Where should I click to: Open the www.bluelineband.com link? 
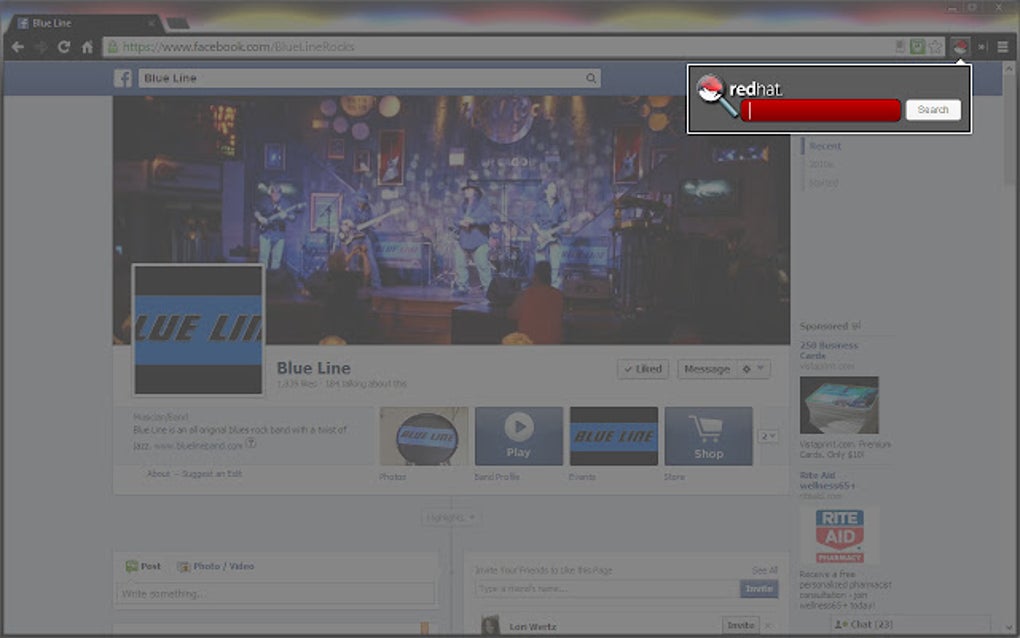click(x=198, y=446)
